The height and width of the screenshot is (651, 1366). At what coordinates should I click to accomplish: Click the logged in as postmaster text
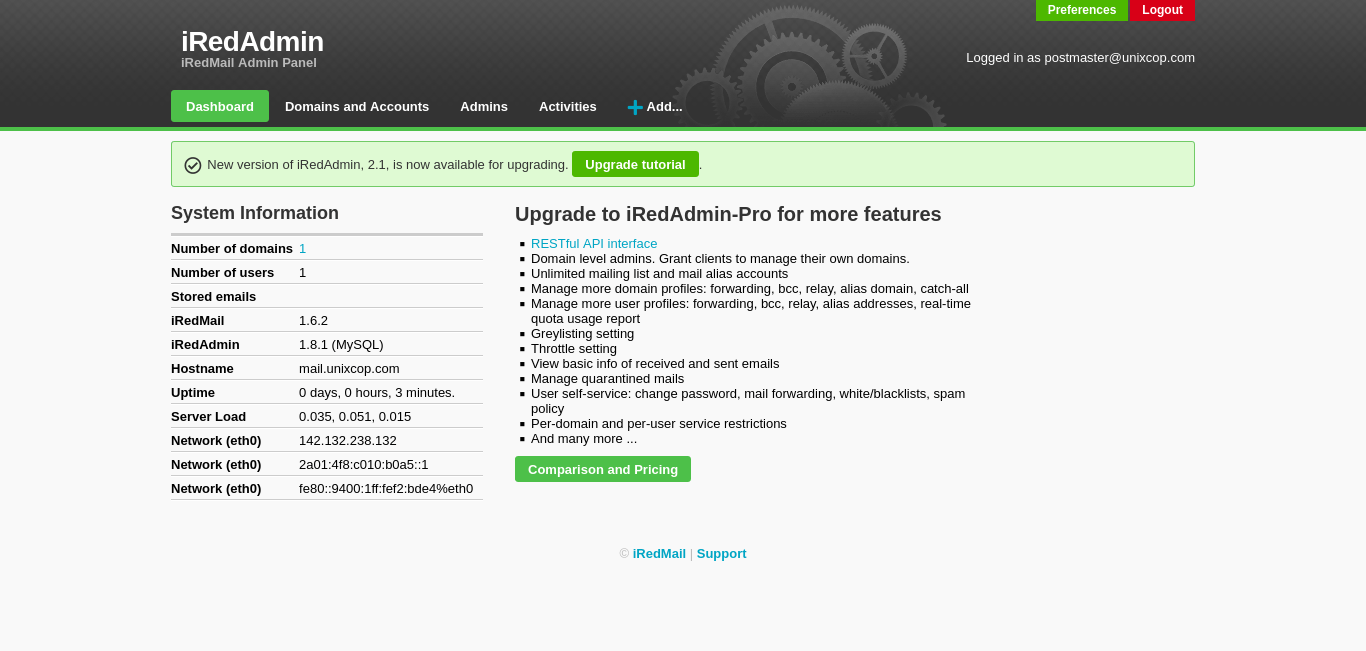tap(1080, 57)
